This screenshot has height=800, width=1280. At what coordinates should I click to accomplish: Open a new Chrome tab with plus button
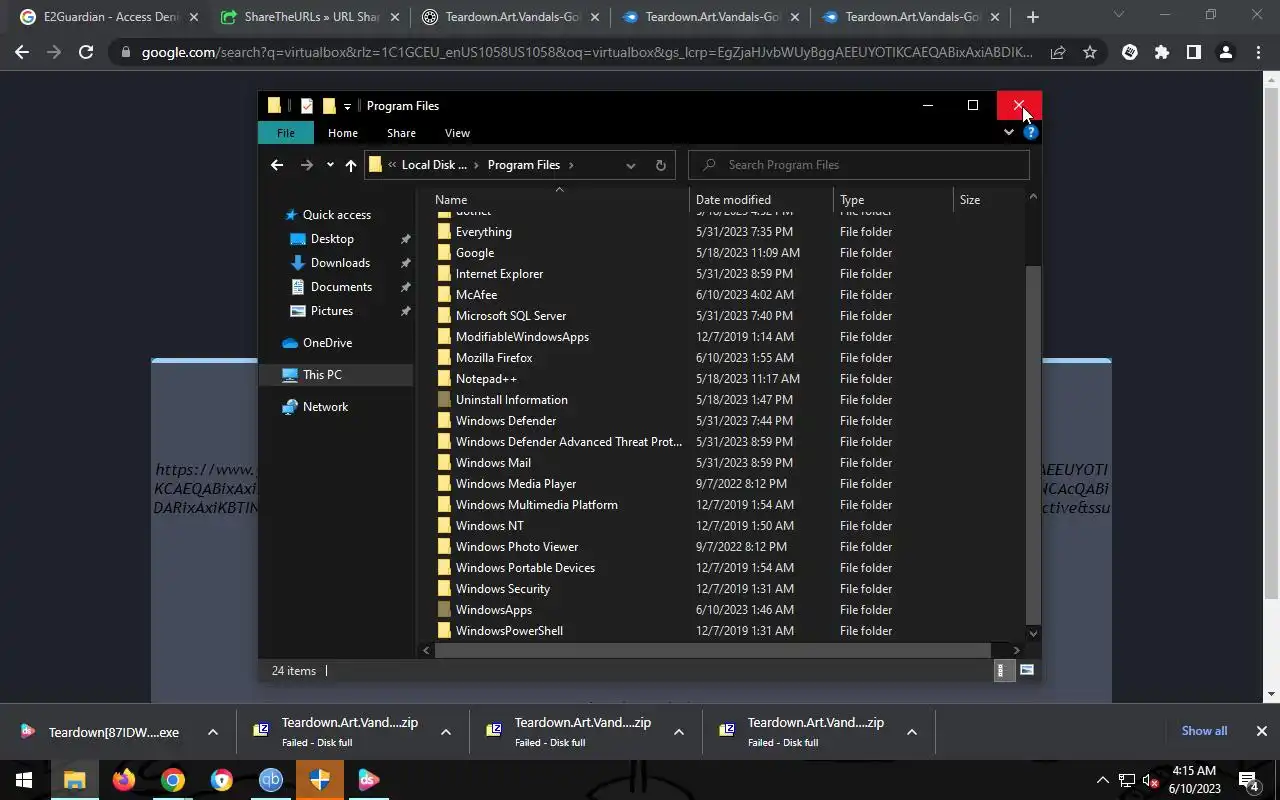[x=1033, y=17]
